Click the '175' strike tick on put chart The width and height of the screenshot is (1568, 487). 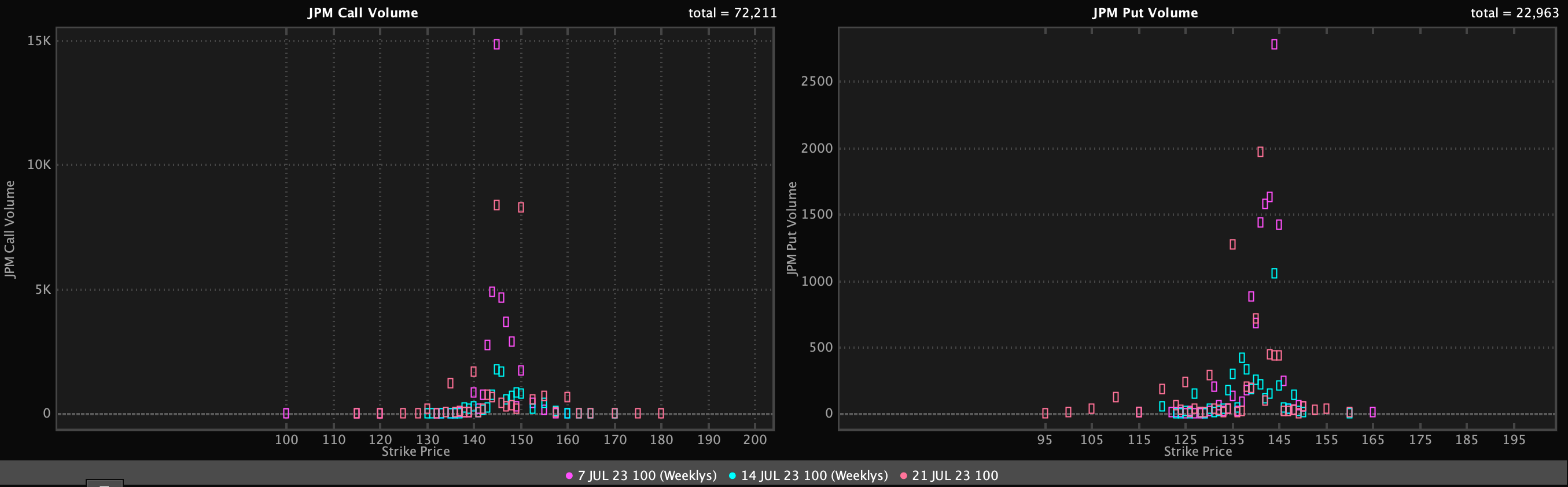click(x=1420, y=440)
